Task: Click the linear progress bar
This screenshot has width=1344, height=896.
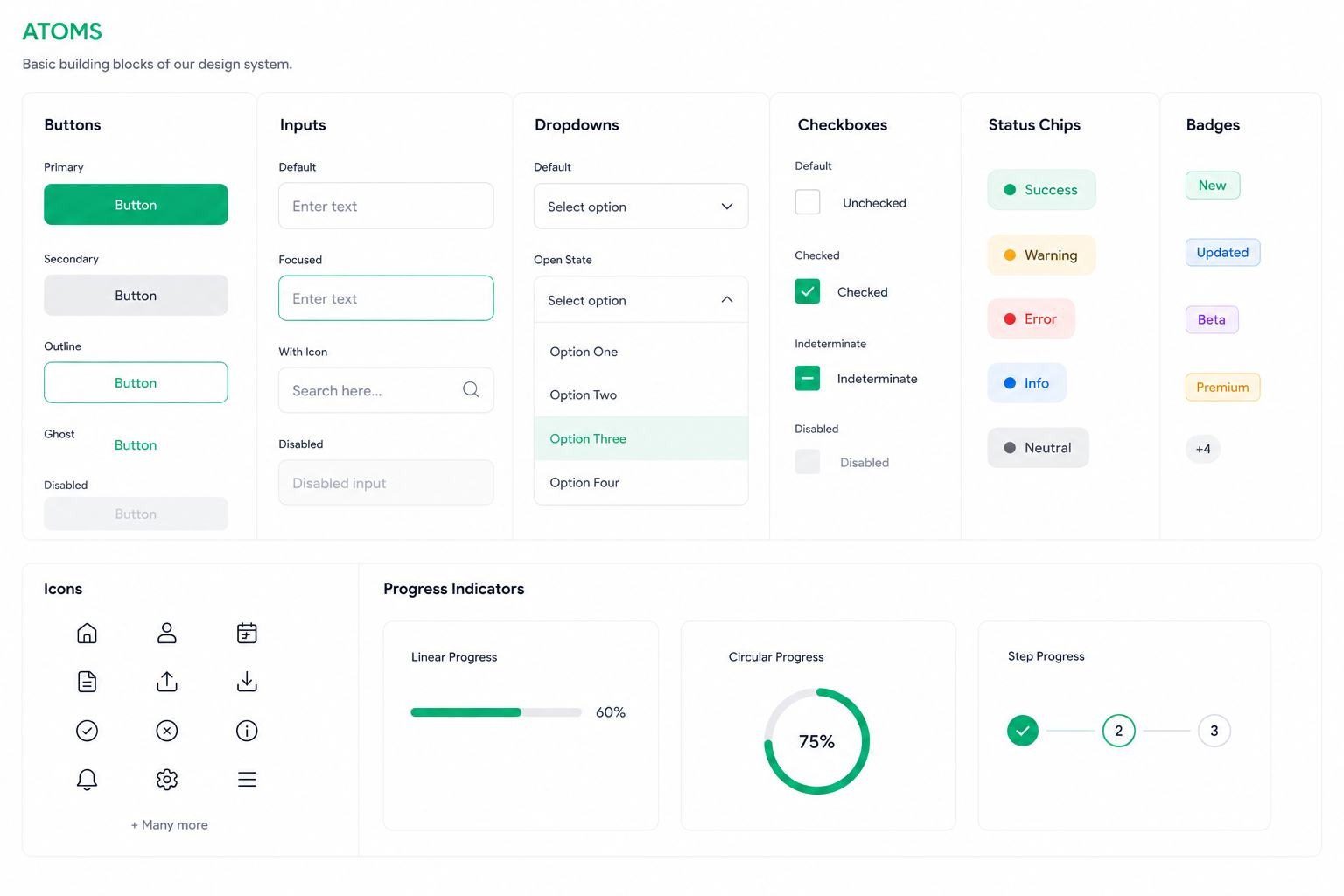Action: pyautogui.click(x=496, y=712)
